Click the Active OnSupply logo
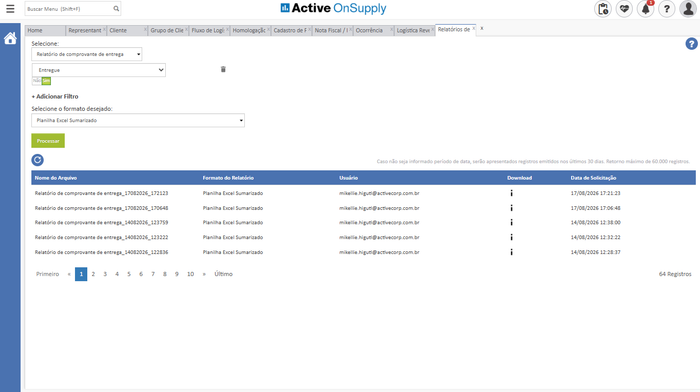Viewport: 700px width, 392px height. point(333,8)
